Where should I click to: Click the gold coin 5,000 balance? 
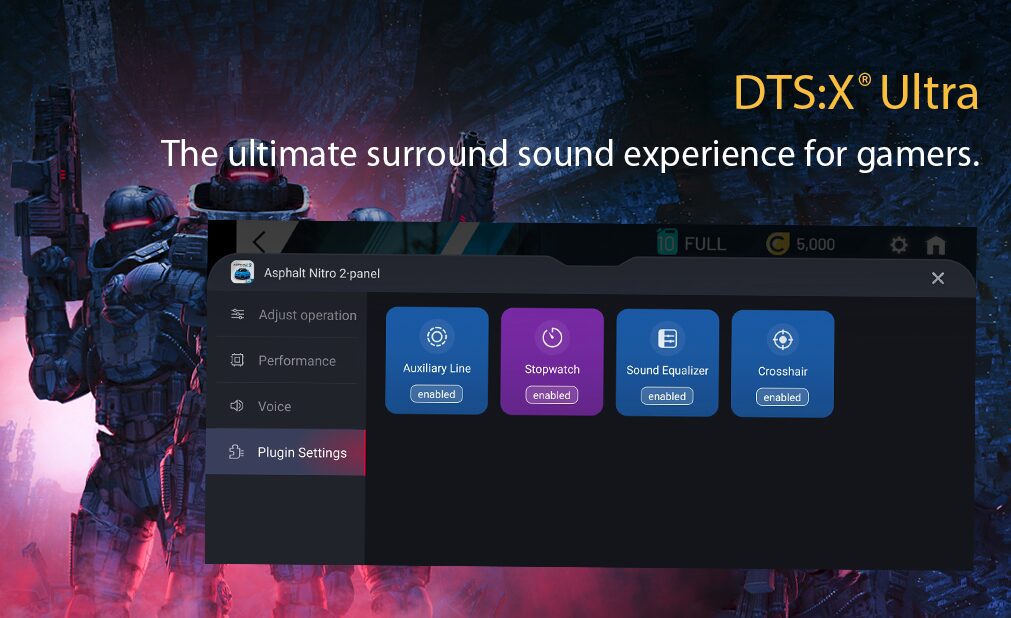click(x=800, y=244)
